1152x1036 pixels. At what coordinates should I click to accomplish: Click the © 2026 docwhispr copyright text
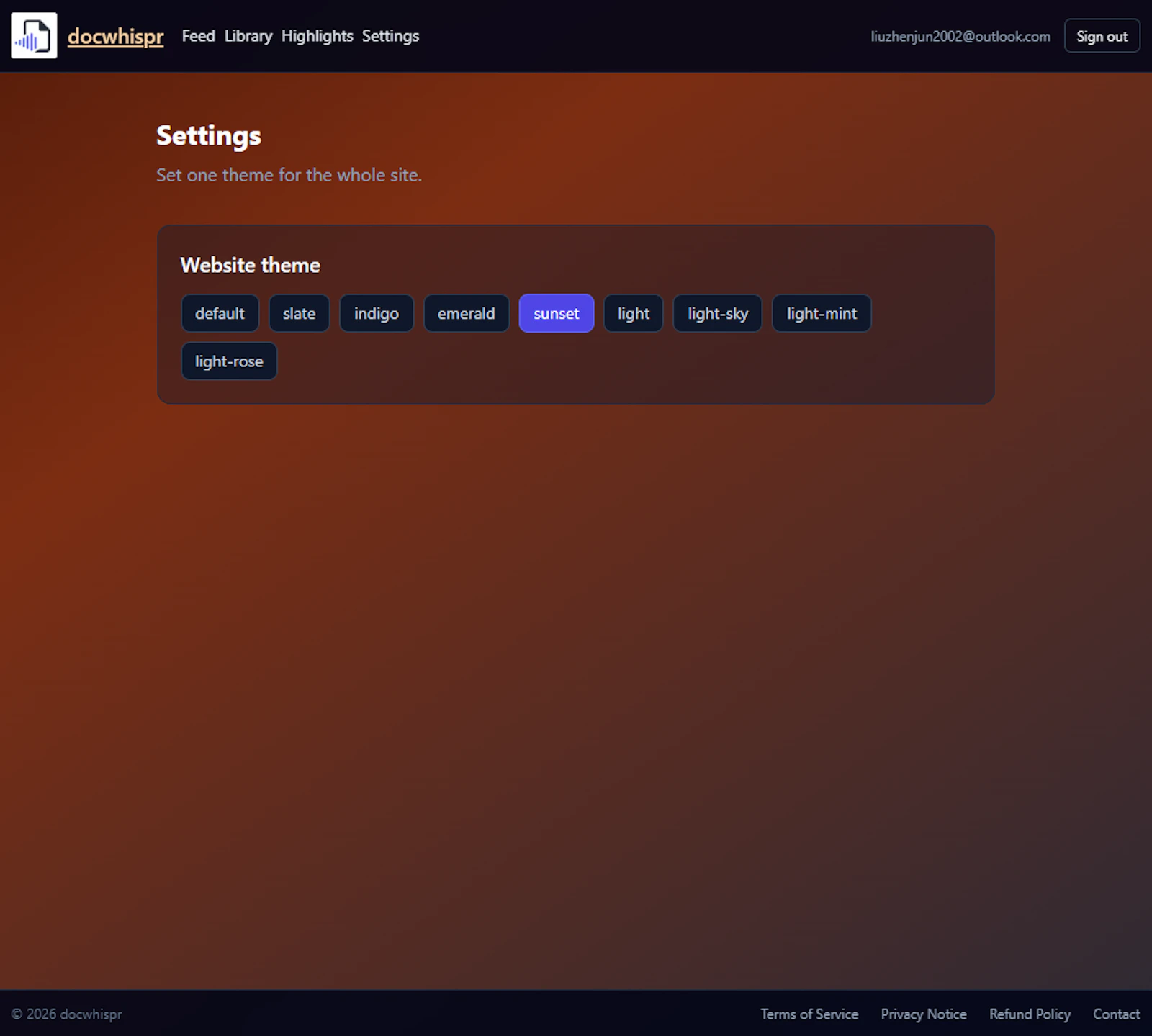coord(67,1014)
